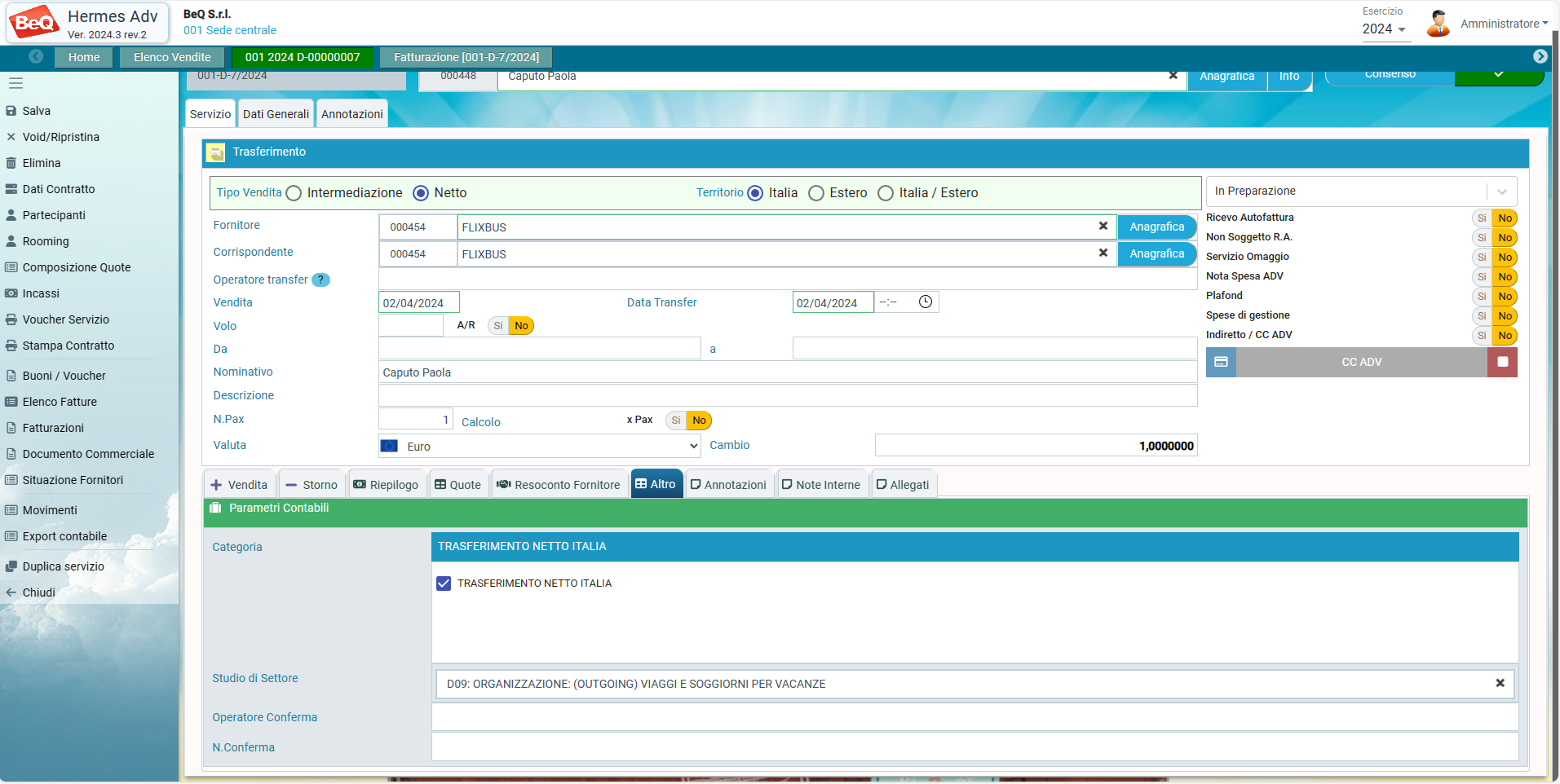Uncheck TRASFERIMENTO NETTO ITALIA checkbox
The image size is (1560, 784).
click(444, 584)
